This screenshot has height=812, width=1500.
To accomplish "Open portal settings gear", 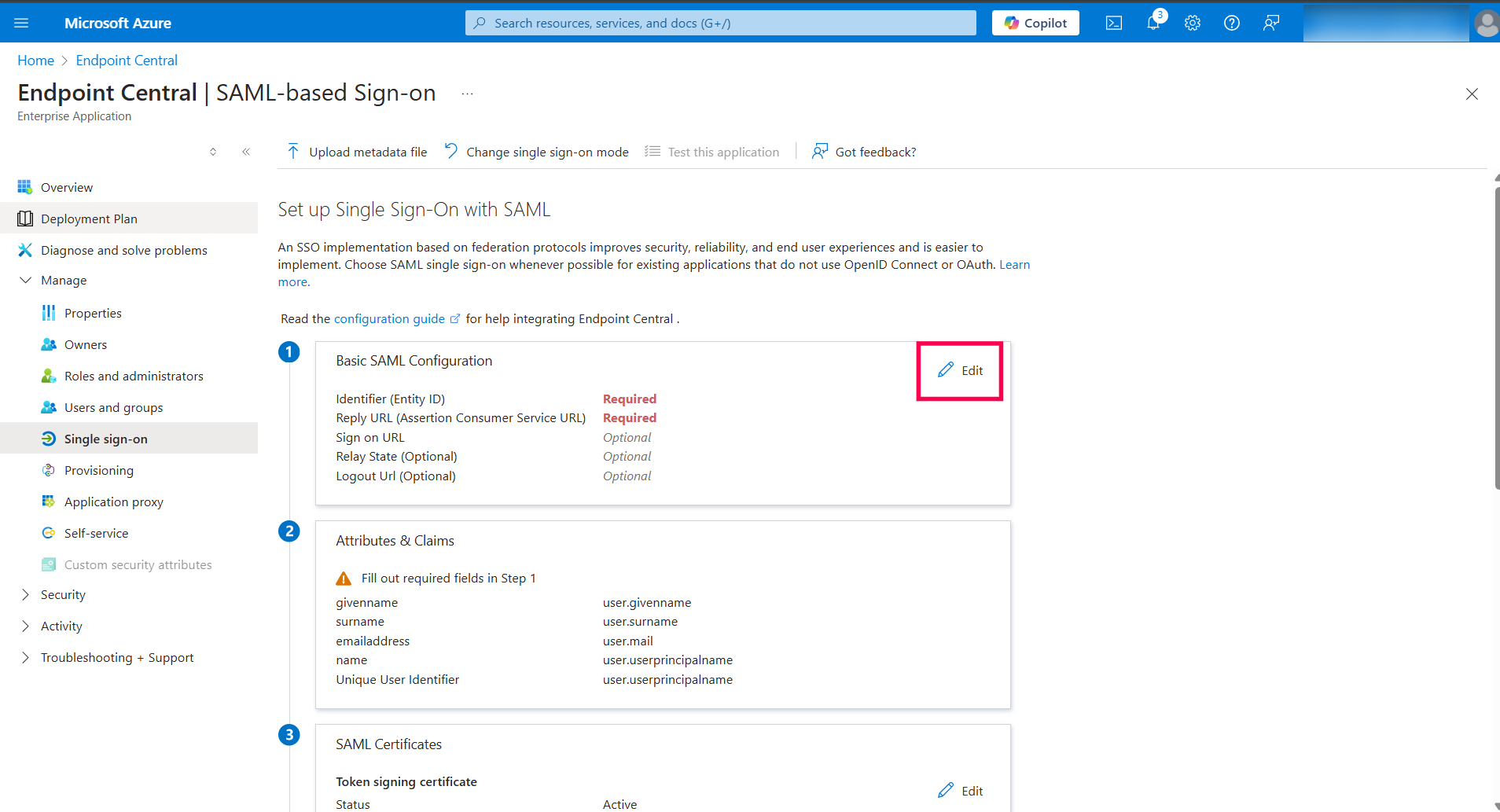I will (x=1193, y=23).
